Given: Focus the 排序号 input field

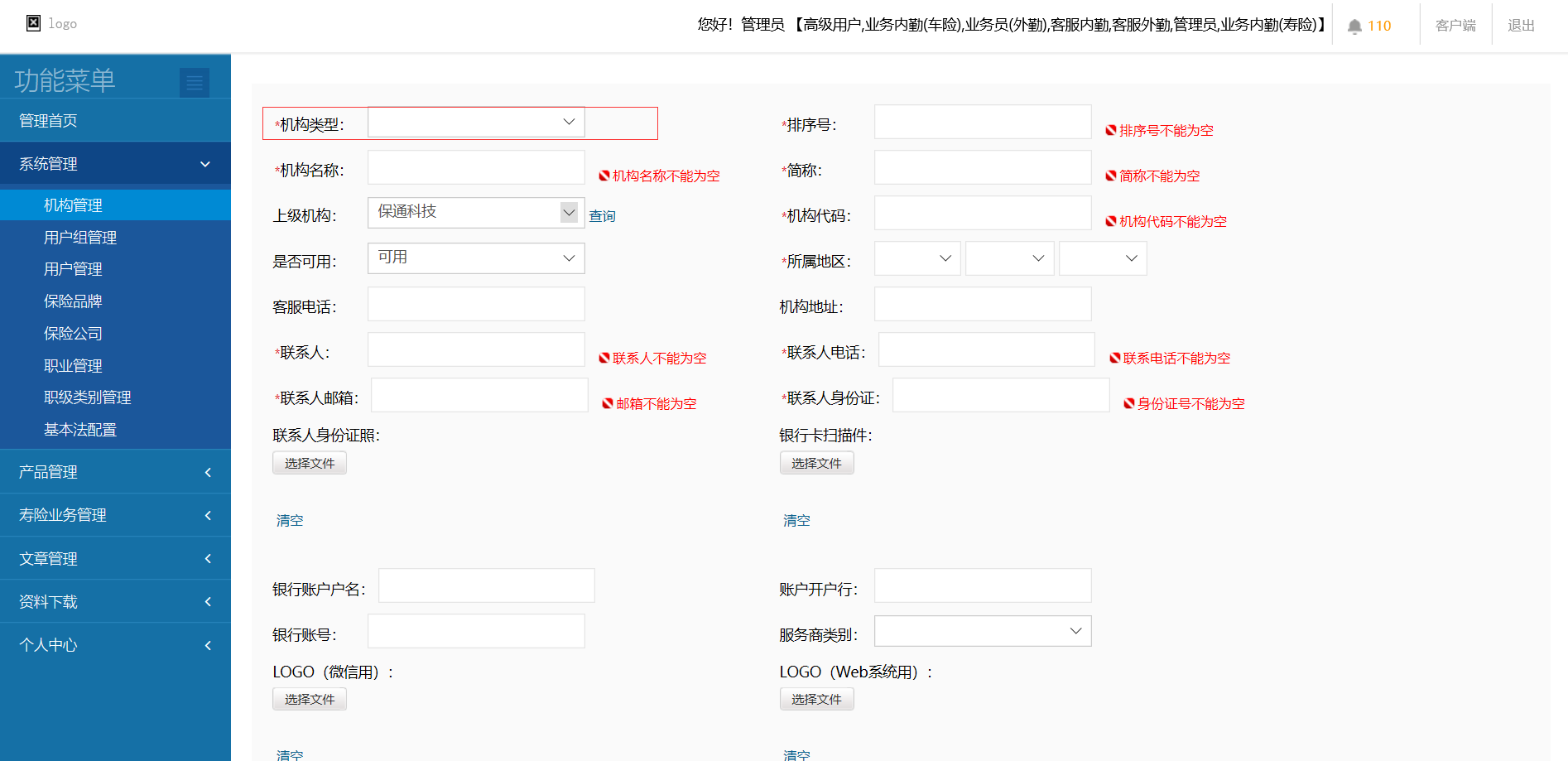Looking at the screenshot, I should click(x=983, y=122).
